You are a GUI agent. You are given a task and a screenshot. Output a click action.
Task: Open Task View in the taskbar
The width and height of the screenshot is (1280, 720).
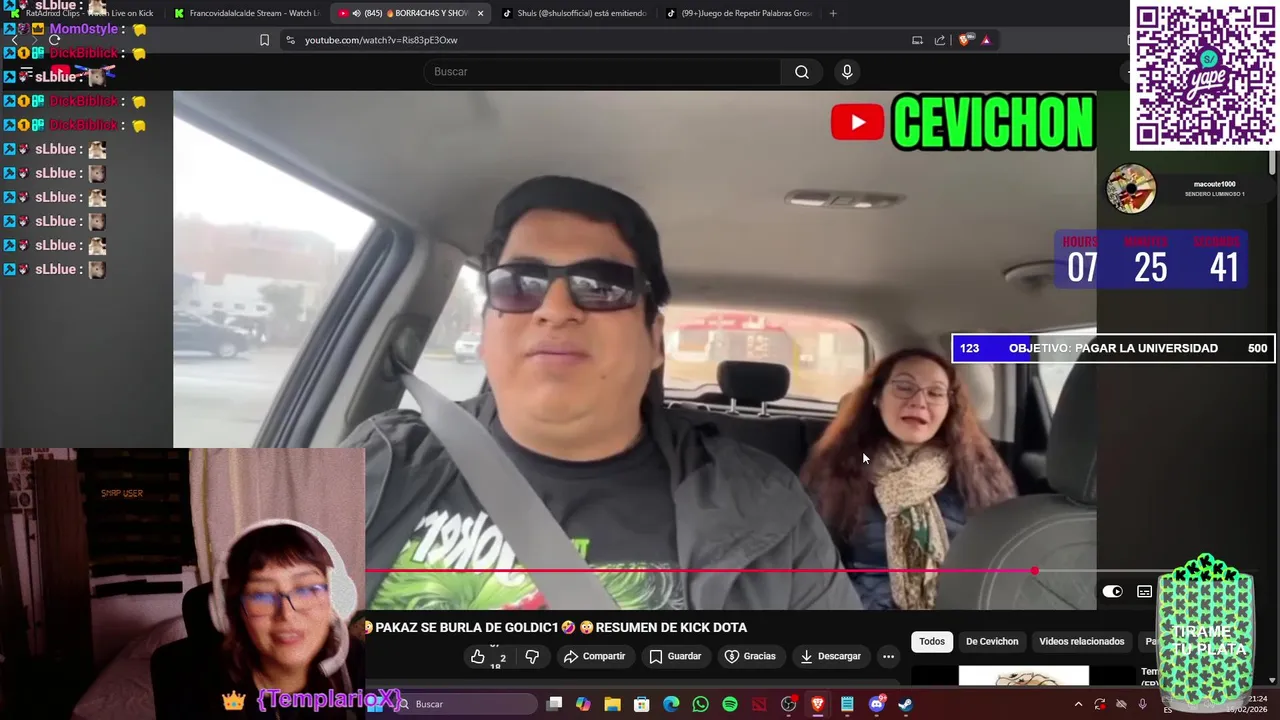point(554,704)
